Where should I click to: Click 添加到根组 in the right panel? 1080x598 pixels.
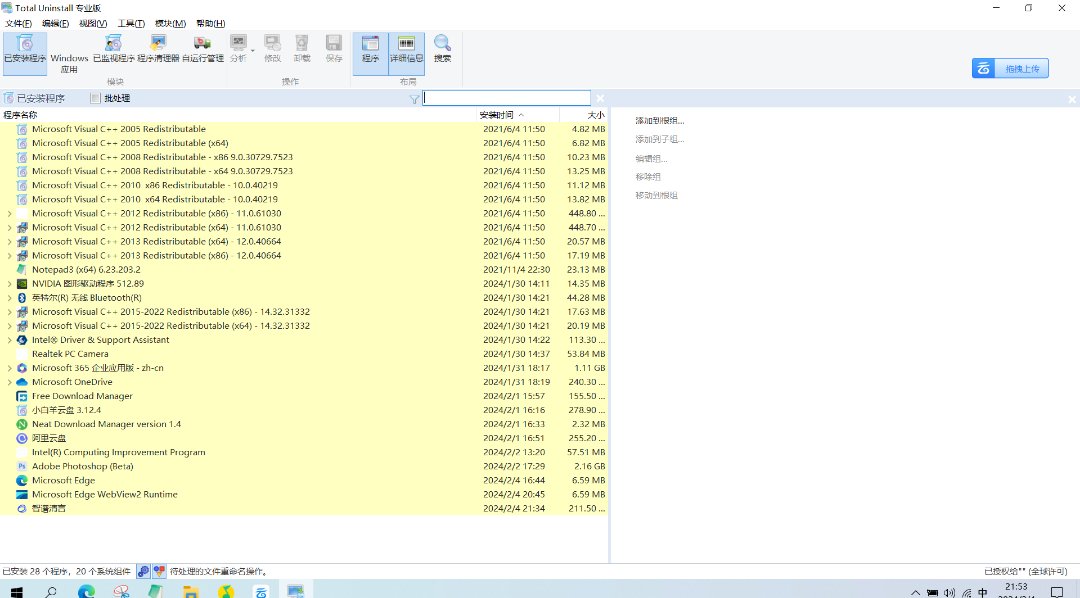[x=659, y=121]
